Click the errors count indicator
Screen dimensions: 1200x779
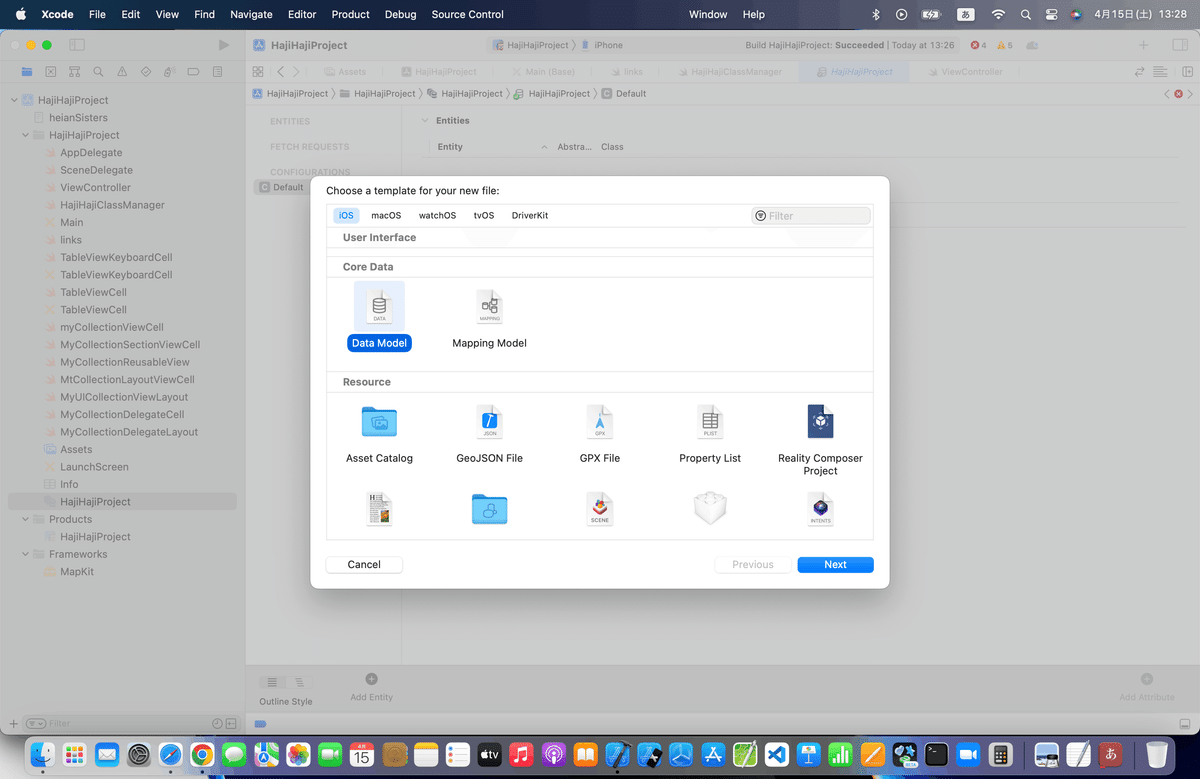[979, 45]
